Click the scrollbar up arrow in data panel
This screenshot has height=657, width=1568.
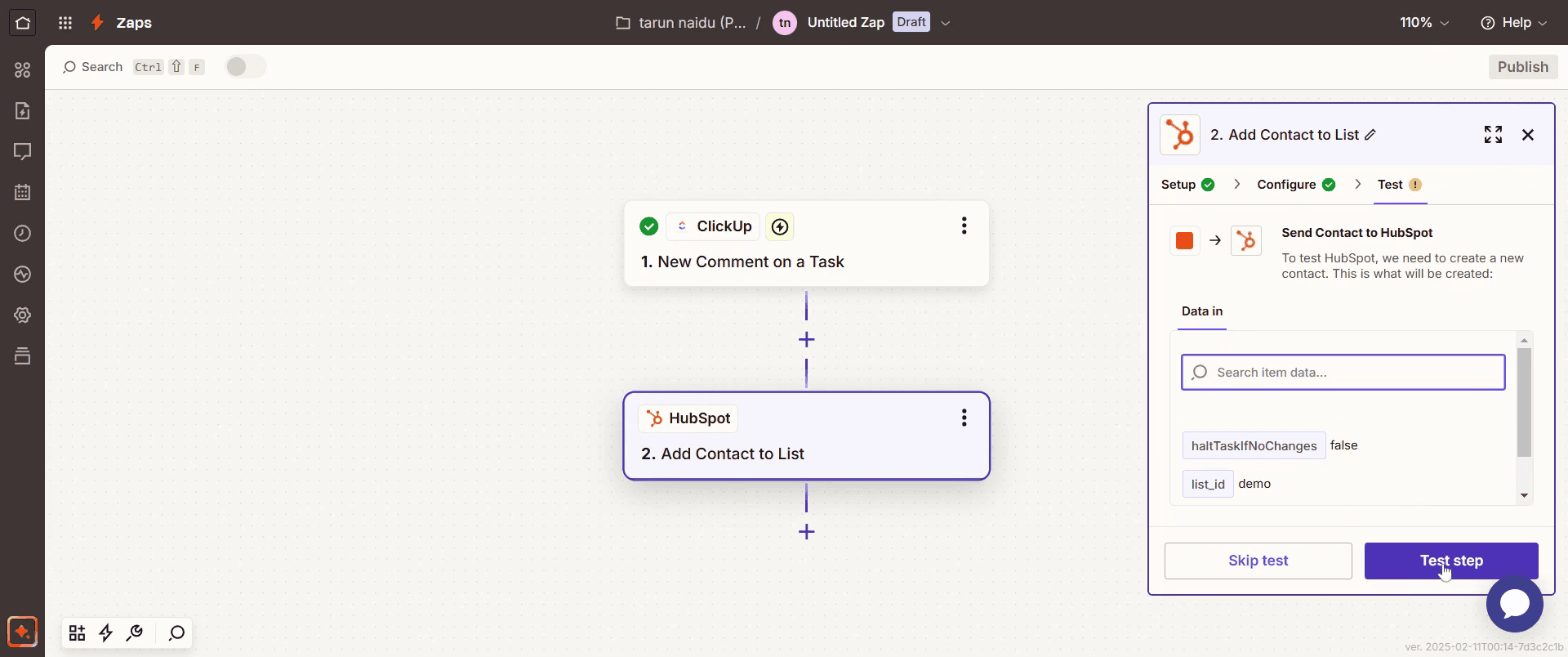1524,340
